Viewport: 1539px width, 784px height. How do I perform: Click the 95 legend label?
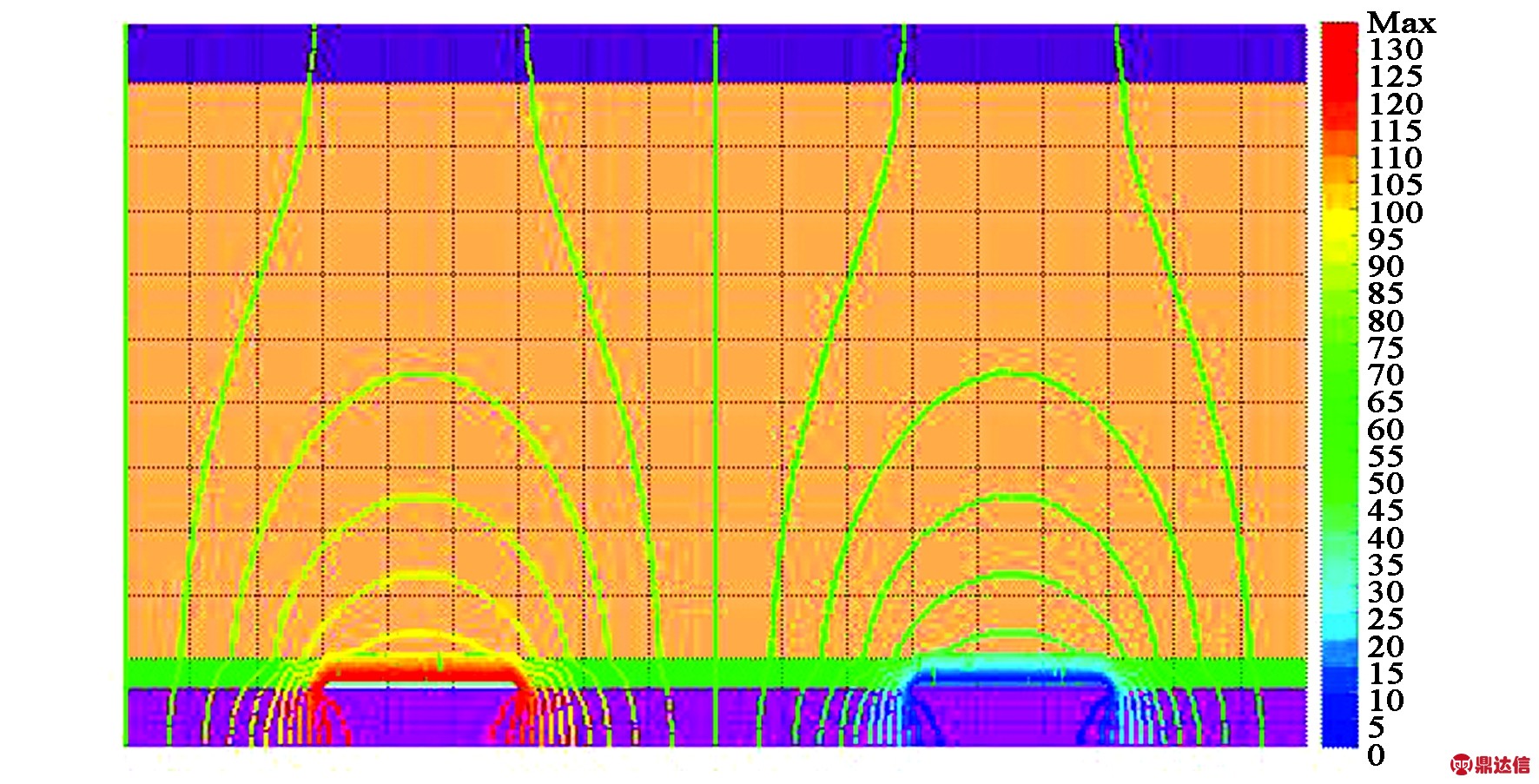tap(1385, 240)
